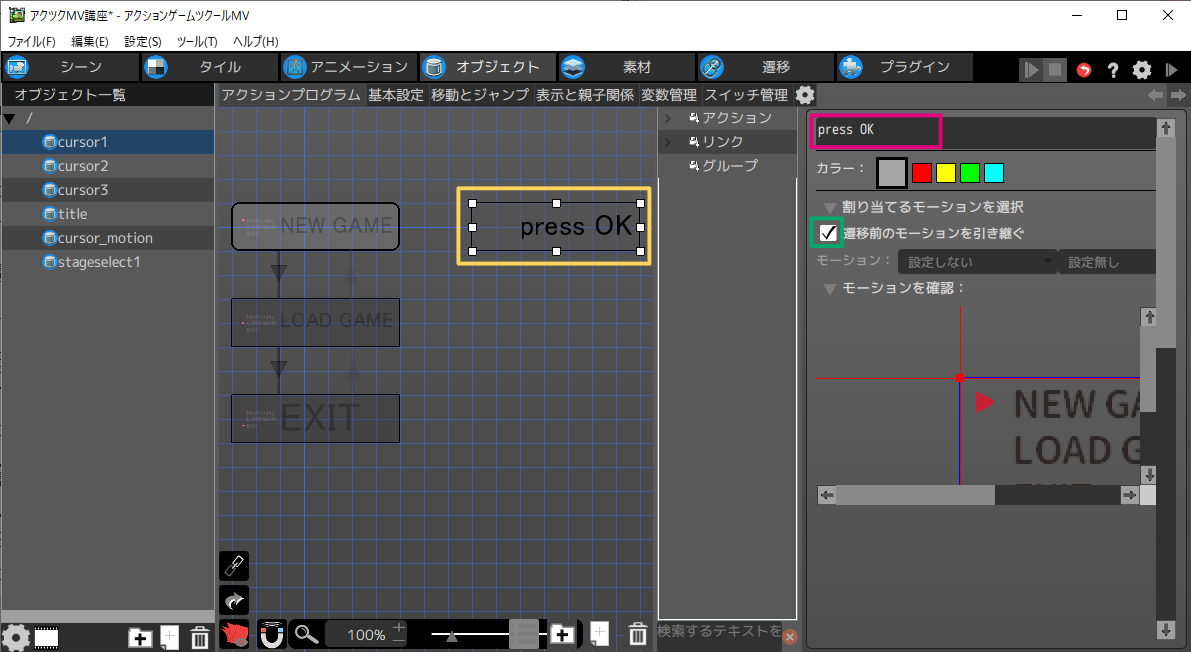Open the 変数管理 tab
Screen dimensions: 1191x652
pyautogui.click(x=668, y=95)
